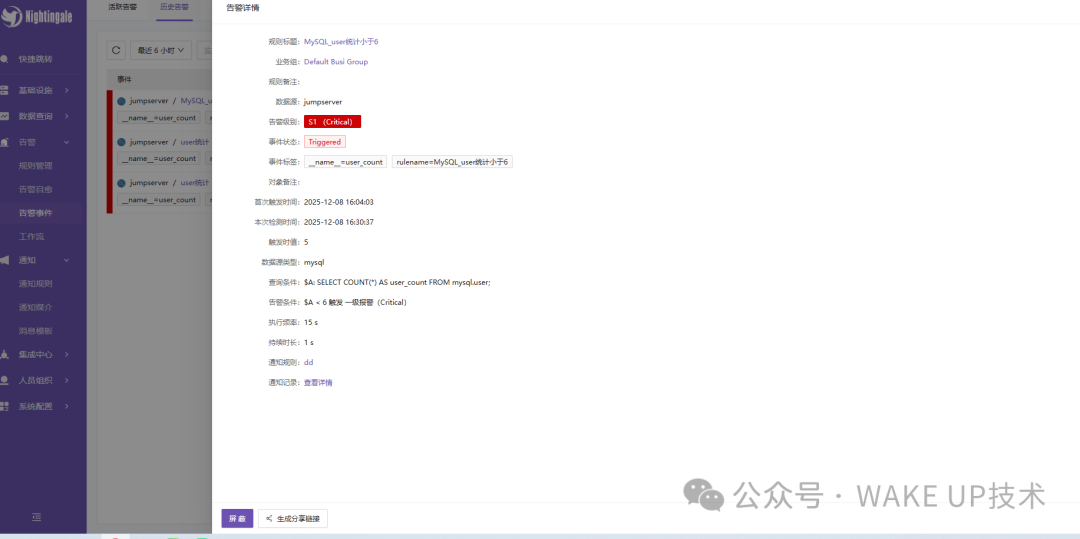The height and width of the screenshot is (539, 1080).
Task: Click the detection time 2025-12-08 16:30:37
Action: [x=339, y=222]
